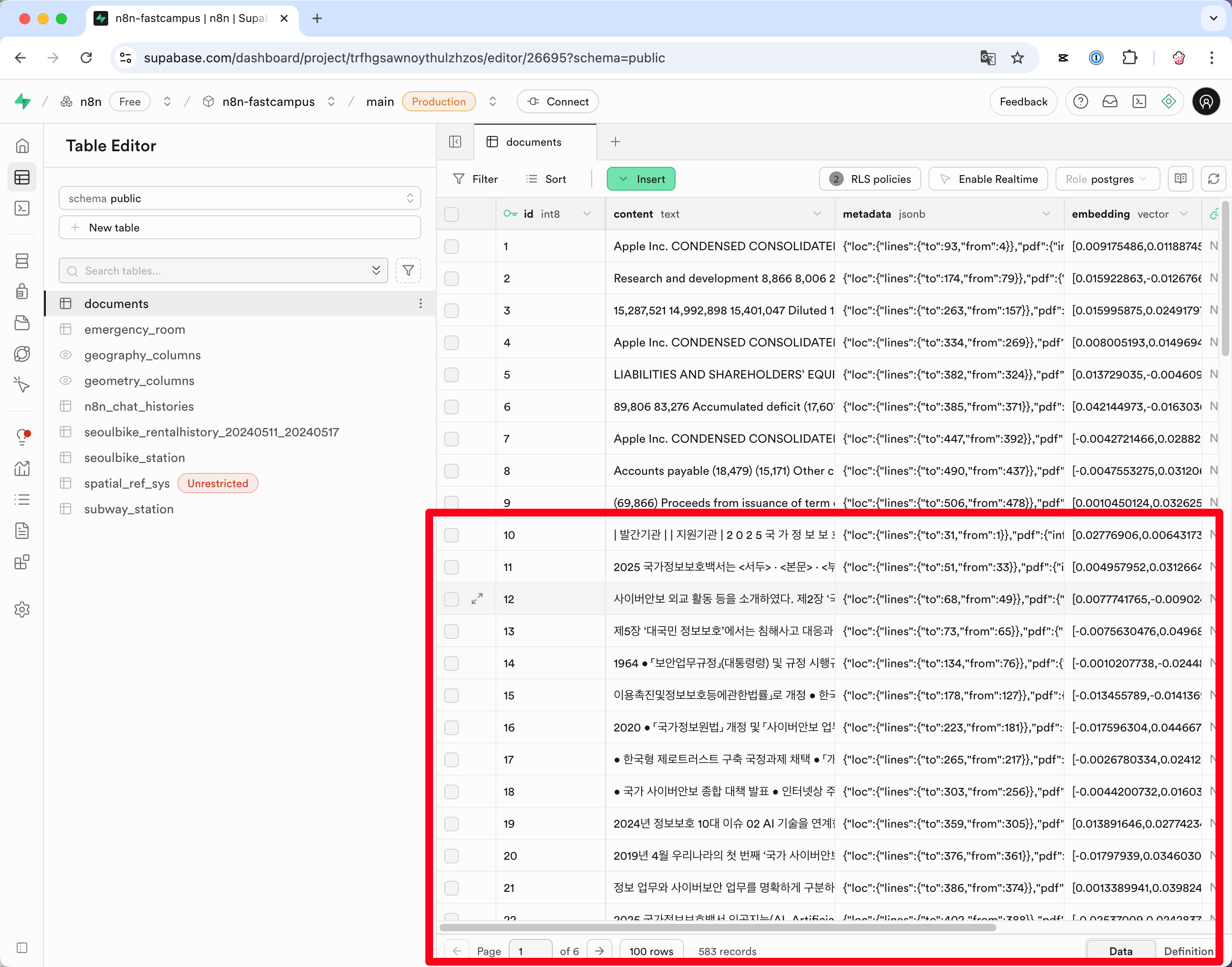Open the help question mark icon

1080,102
